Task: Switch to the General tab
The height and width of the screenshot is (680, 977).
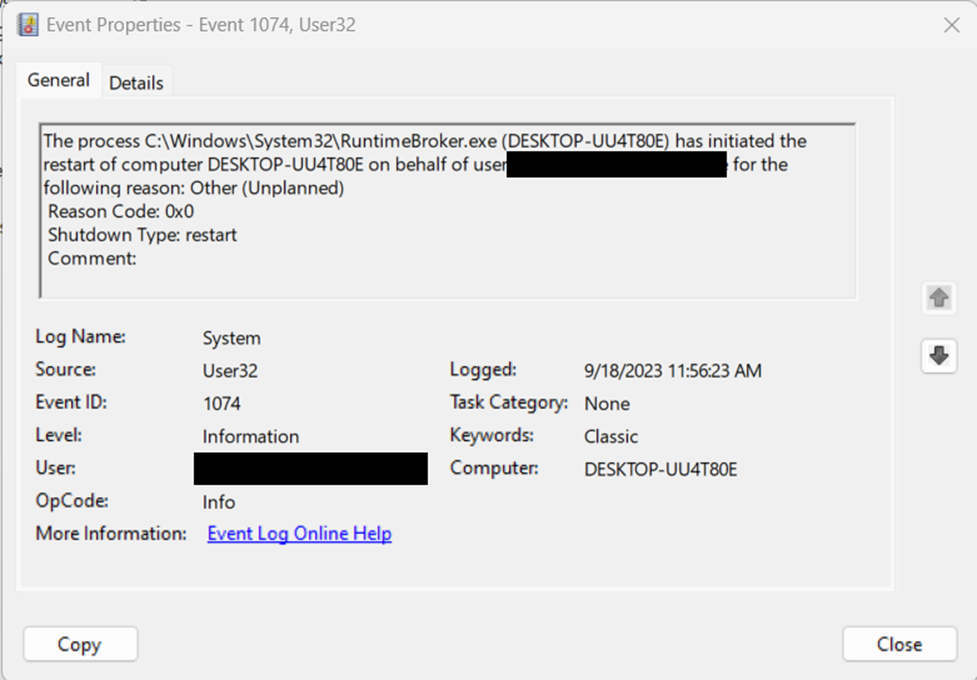Action: (x=59, y=80)
